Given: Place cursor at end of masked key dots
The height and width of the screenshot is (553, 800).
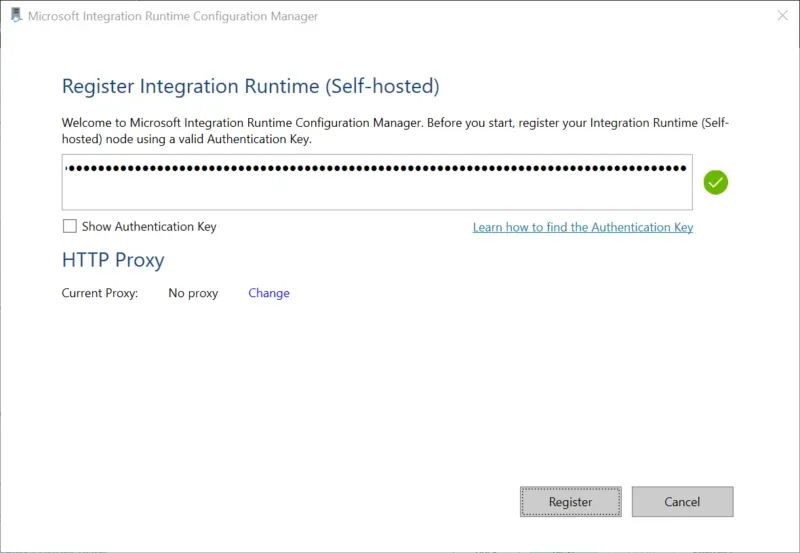Looking at the screenshot, I should click(x=688, y=168).
